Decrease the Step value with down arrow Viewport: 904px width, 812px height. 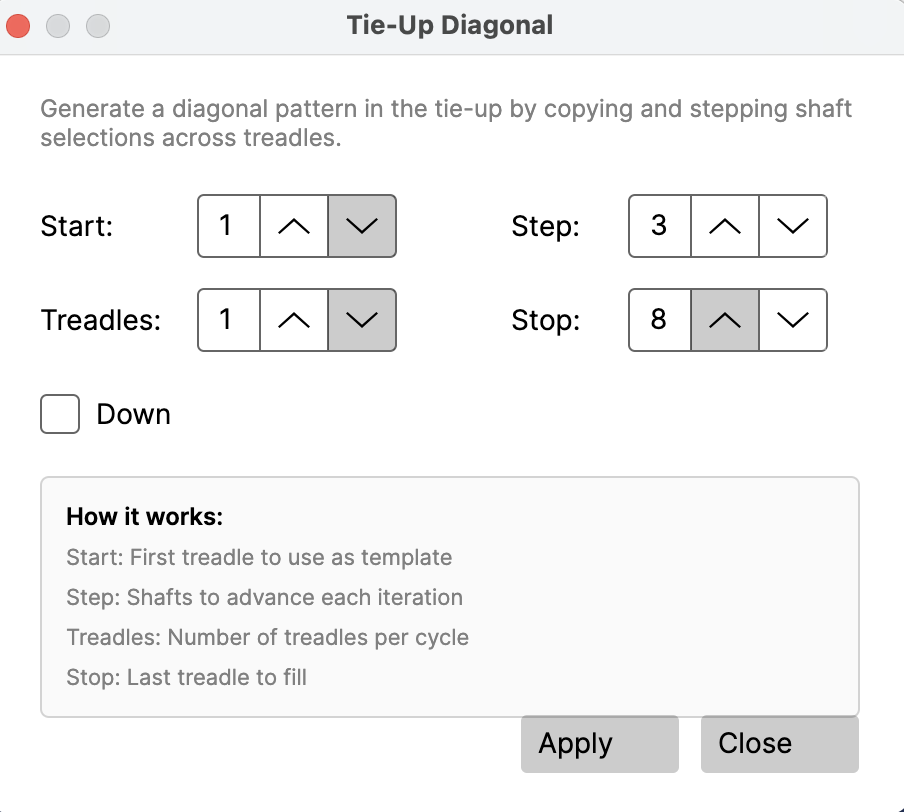coord(793,226)
